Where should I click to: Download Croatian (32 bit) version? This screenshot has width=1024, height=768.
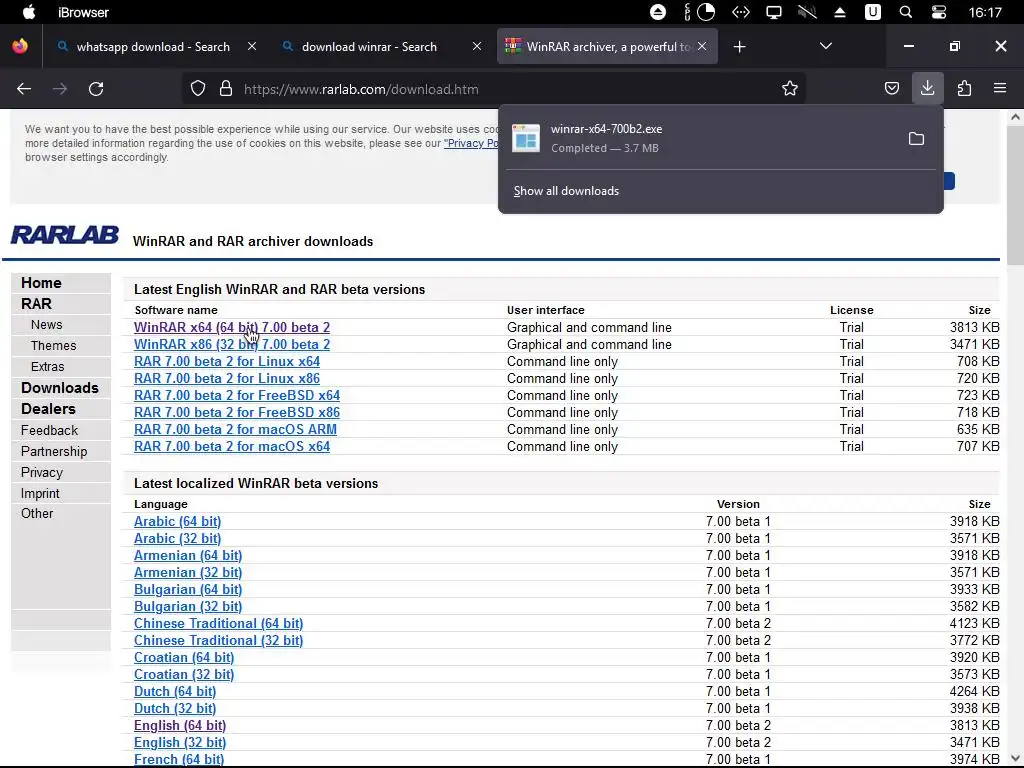[184, 674]
